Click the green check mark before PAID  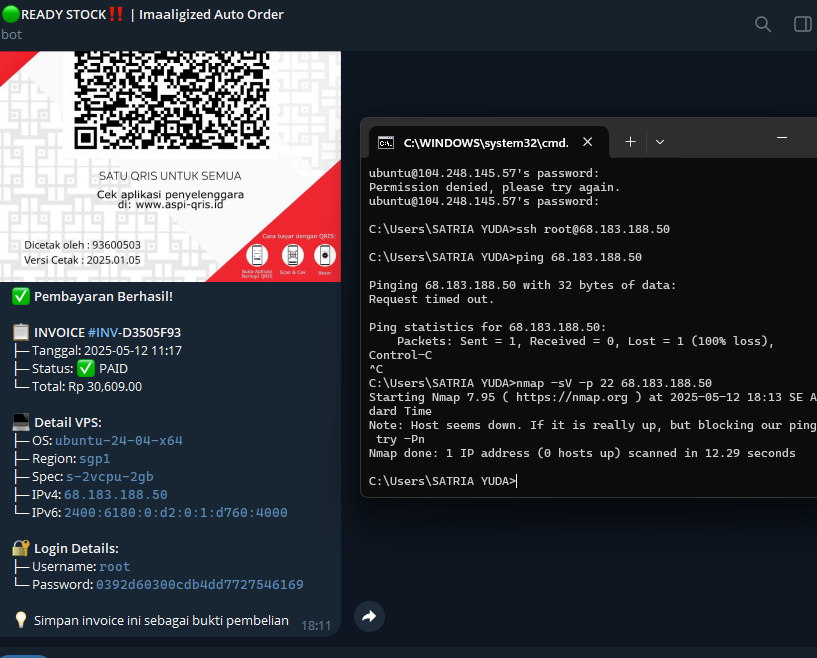coord(85,368)
